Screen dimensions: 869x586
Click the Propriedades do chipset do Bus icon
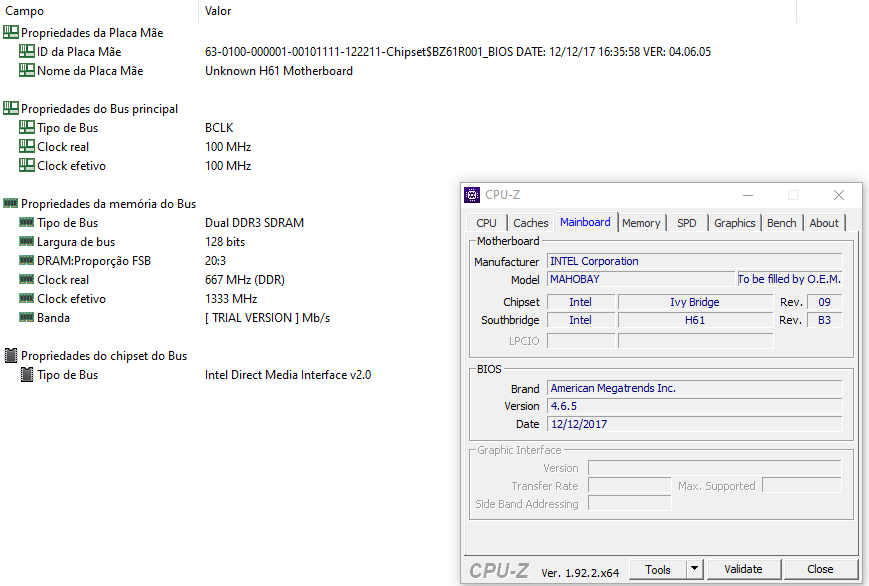click(x=10, y=356)
